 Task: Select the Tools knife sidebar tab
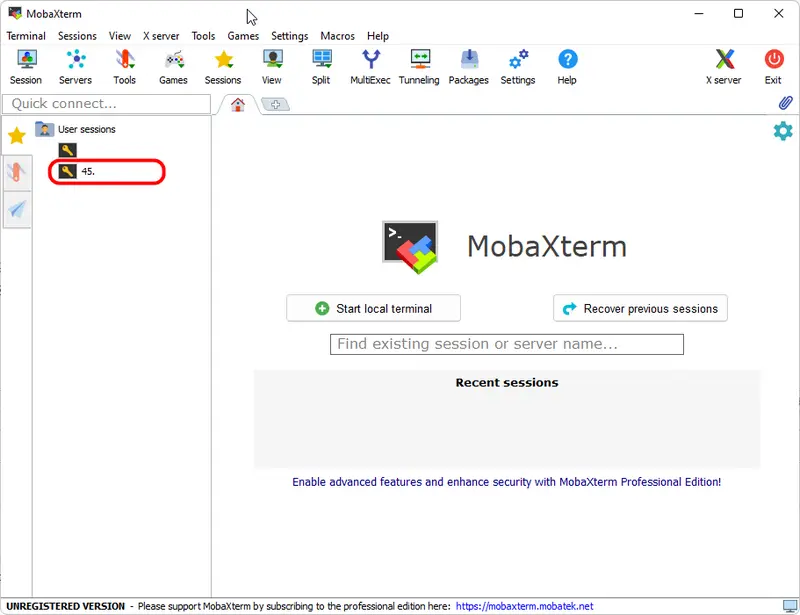coord(17,173)
